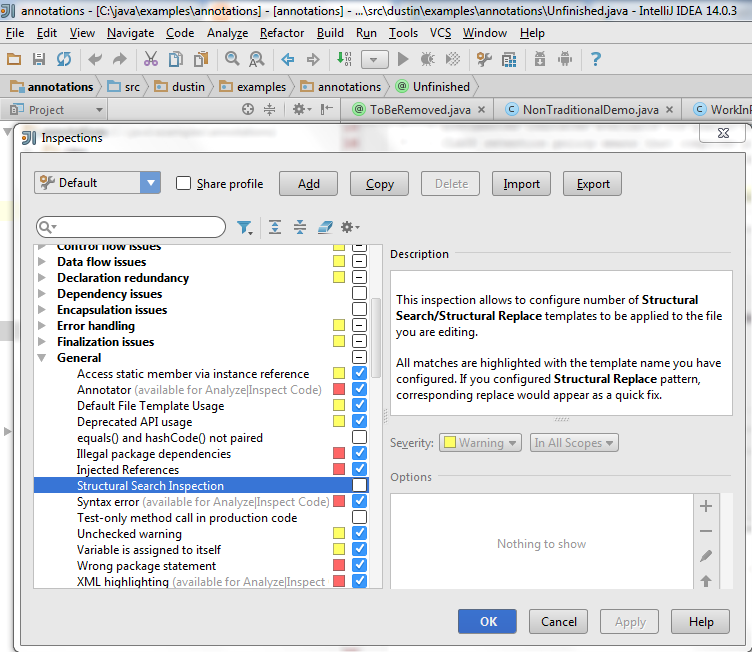Click the Debug bug icon
Viewport: 752px width, 652px height.
point(427,59)
